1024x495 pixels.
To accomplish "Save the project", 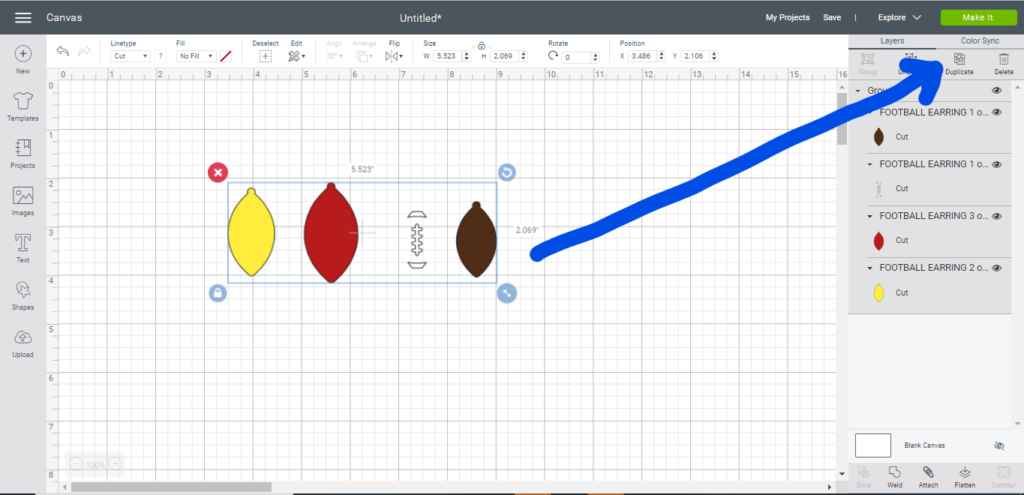I will click(832, 18).
